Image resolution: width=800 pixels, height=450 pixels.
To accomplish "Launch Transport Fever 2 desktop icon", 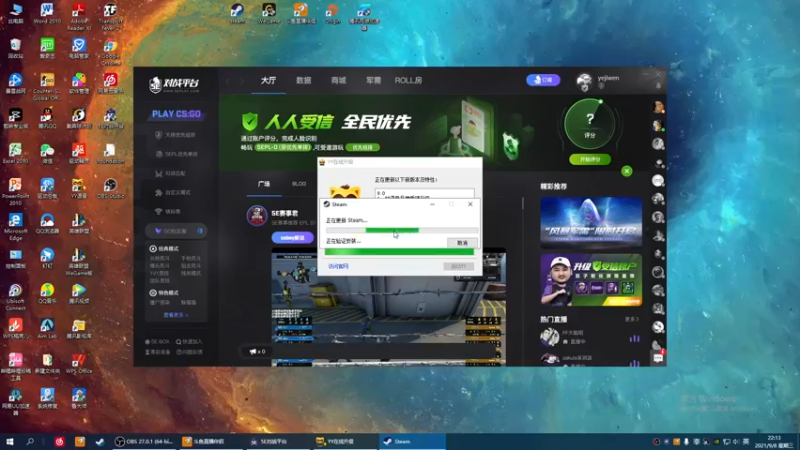I will coord(110,16).
